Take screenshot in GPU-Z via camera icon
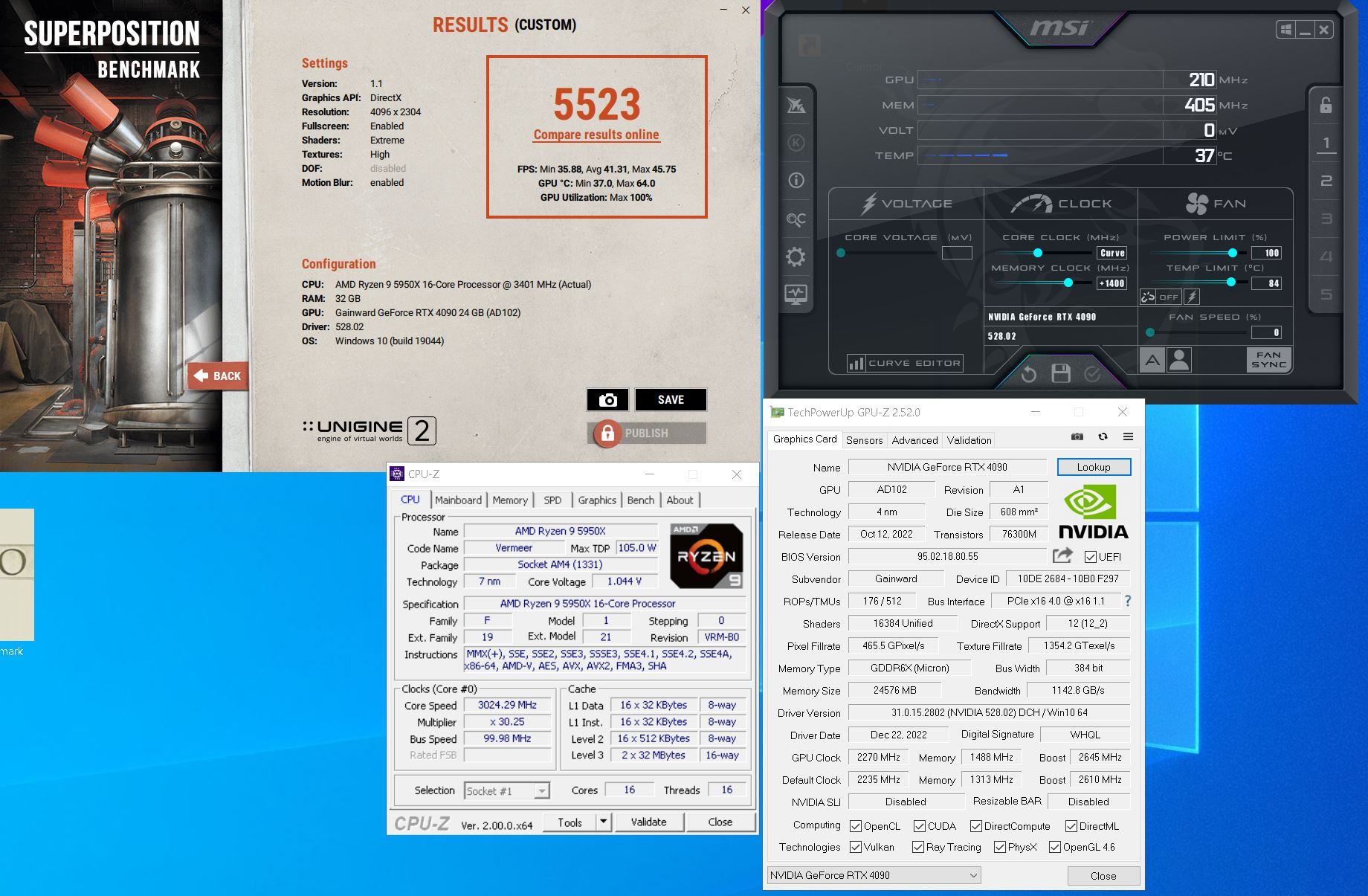Image resolution: width=1368 pixels, height=896 pixels. [1077, 436]
